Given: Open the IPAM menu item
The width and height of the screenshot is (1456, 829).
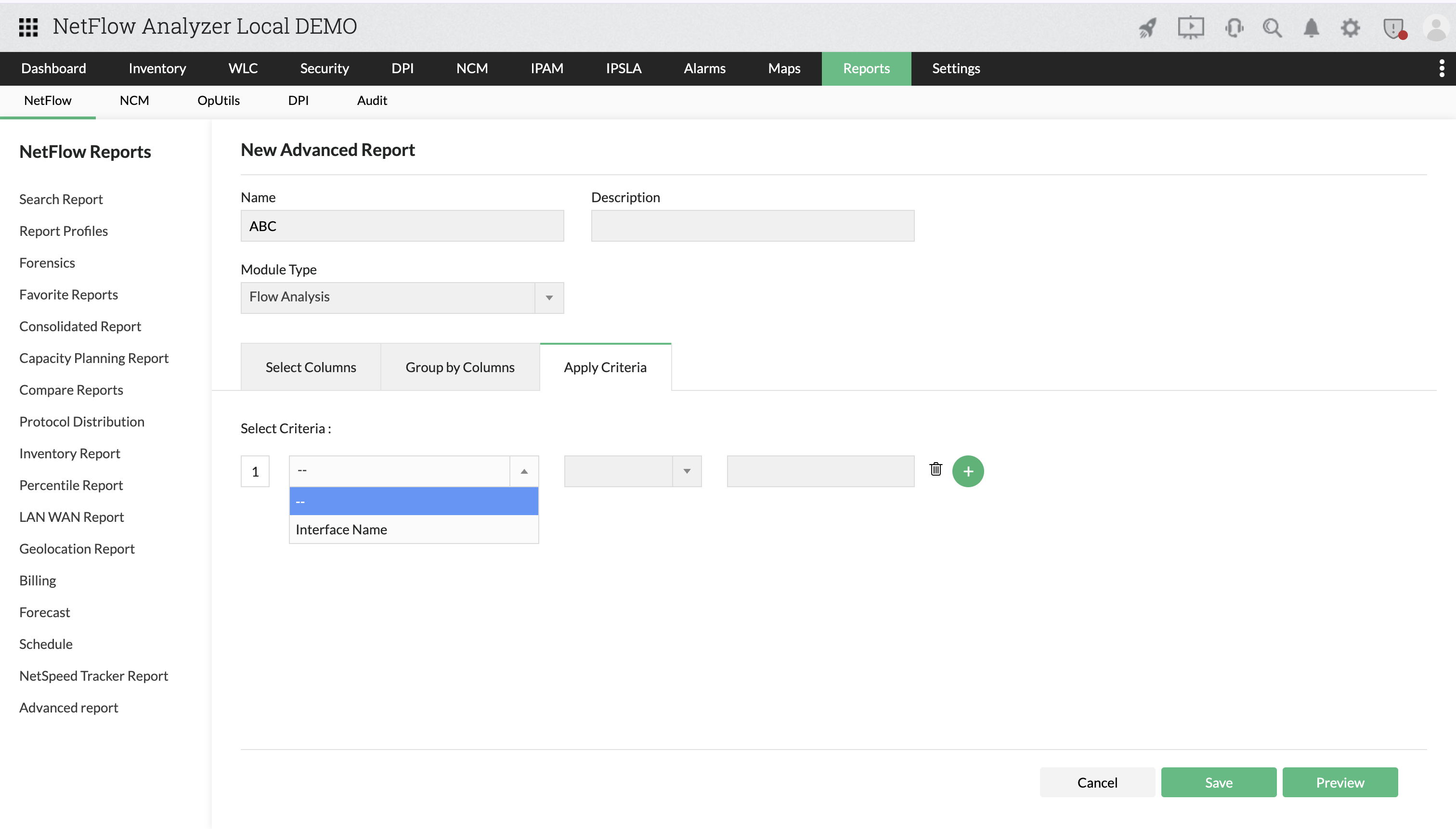Looking at the screenshot, I should 546,68.
